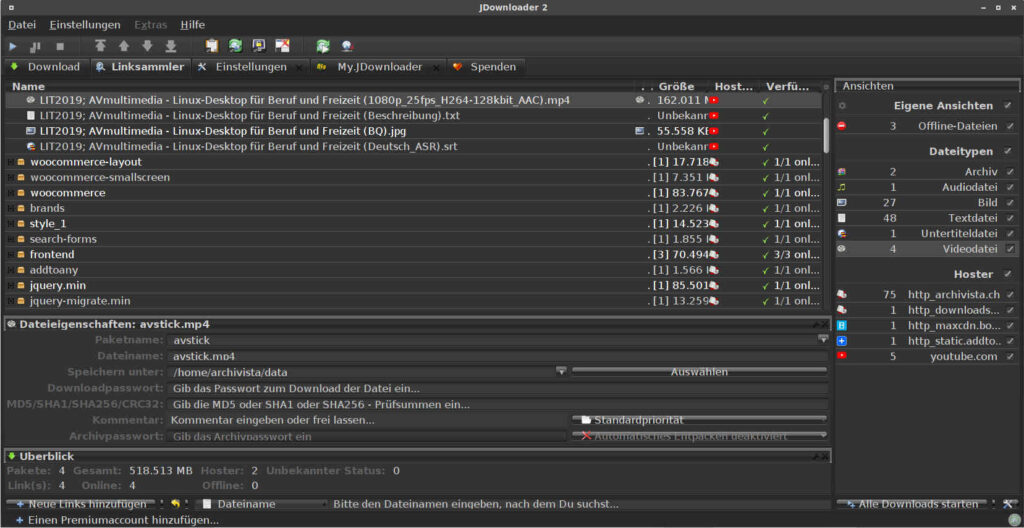This screenshot has height=528, width=1024.
Task: Move selected item up one position
Action: (123, 46)
